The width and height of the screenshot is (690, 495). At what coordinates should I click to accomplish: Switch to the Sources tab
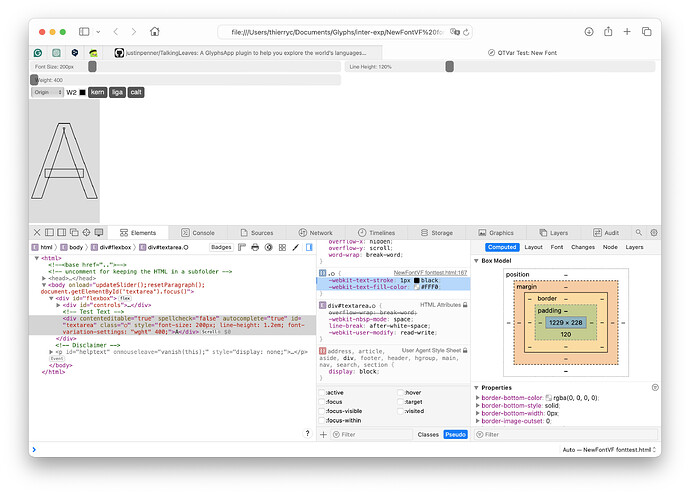coord(257,233)
